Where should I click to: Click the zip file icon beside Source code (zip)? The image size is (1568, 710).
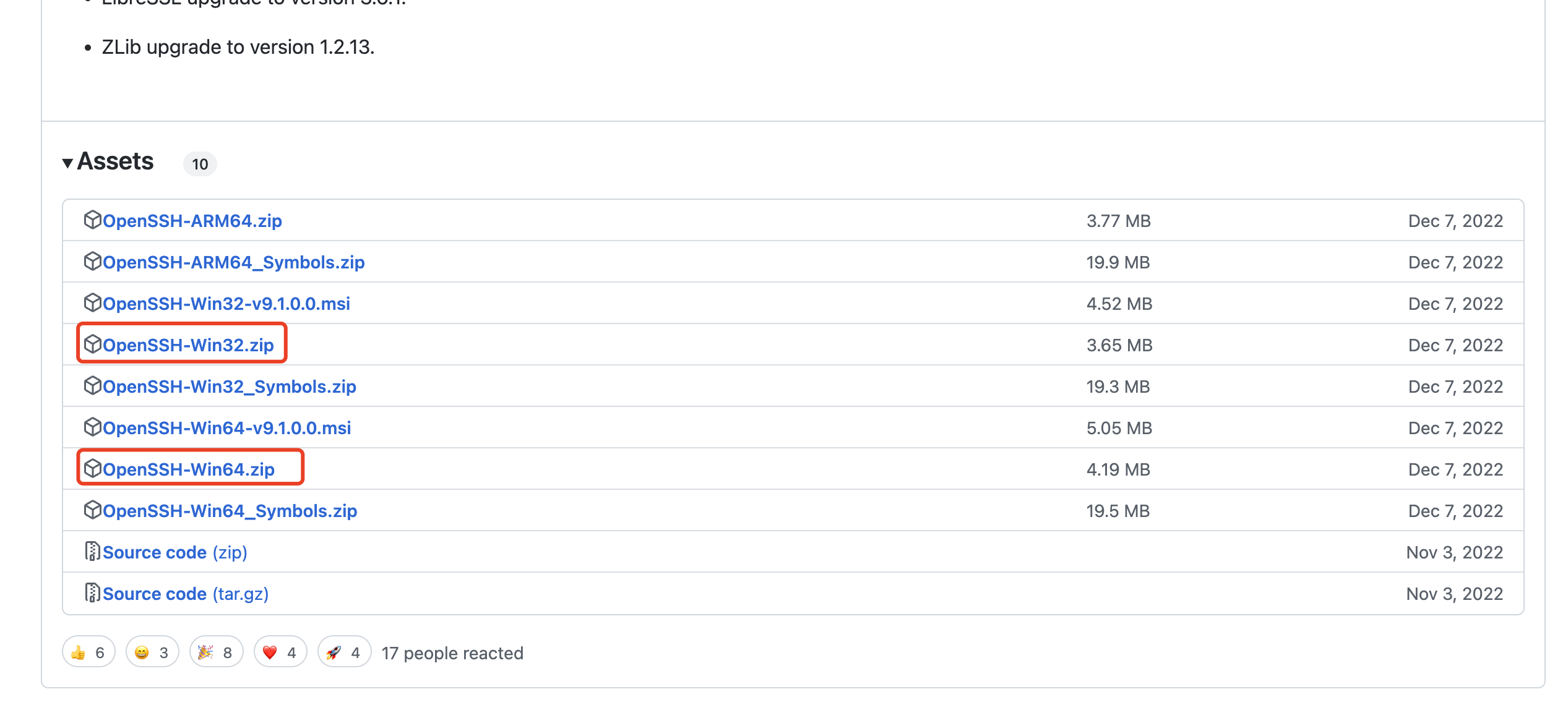pos(92,552)
